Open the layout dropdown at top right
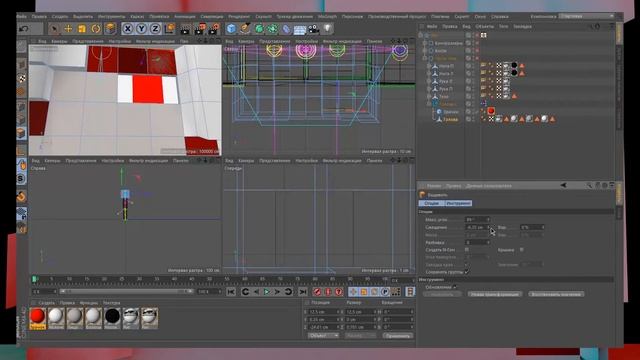Viewport: 640px width, 360px height. pos(587,16)
